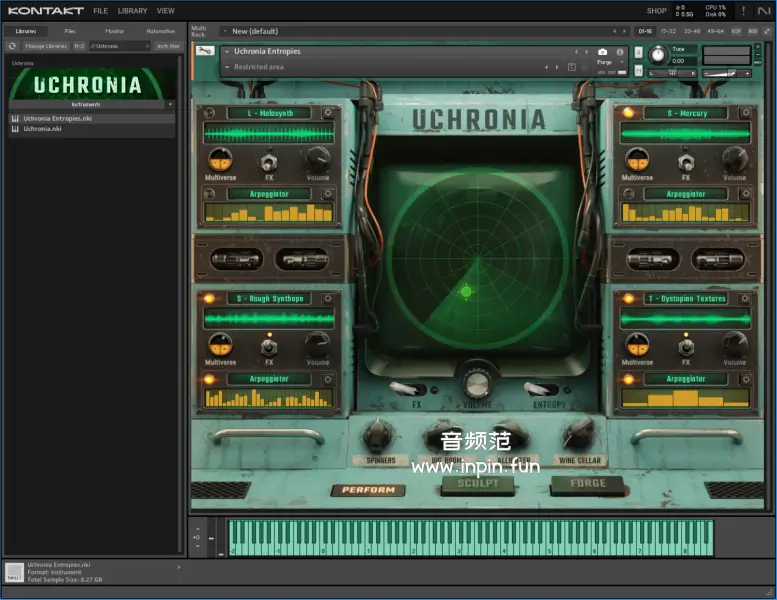Click the wrench edit-mode icon
The height and width of the screenshot is (600, 777).
pos(205,51)
